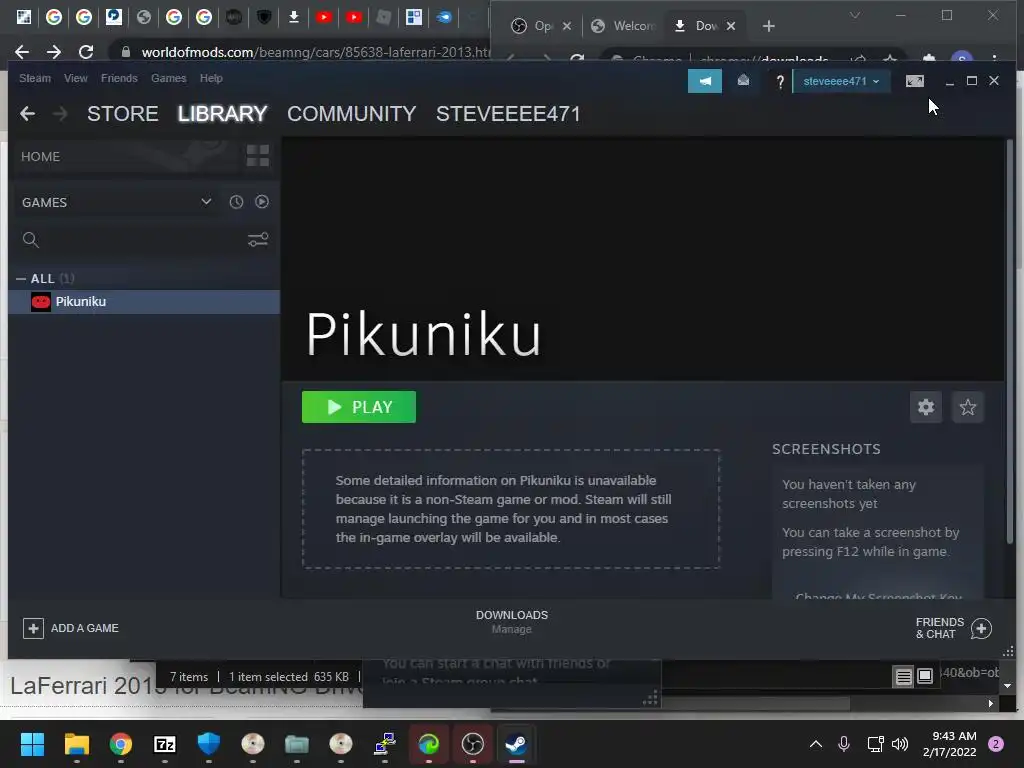
Task: Open steveeee471 account dropdown
Action: click(841, 81)
